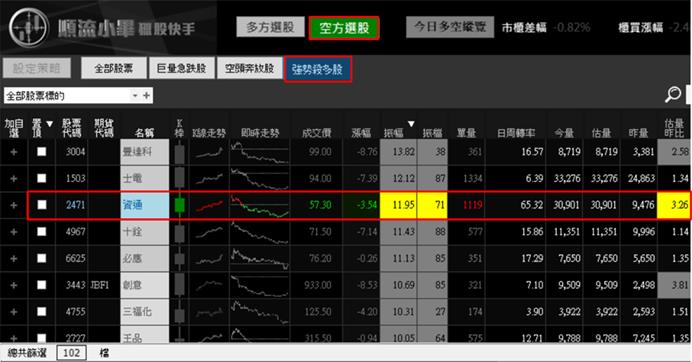Open the 即時走勢 mini chart for 3443 創意

coord(260,286)
